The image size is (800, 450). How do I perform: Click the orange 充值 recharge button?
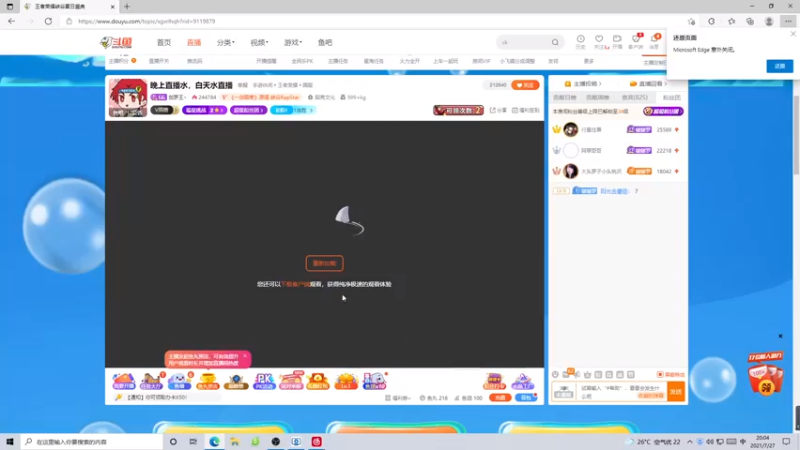500,397
